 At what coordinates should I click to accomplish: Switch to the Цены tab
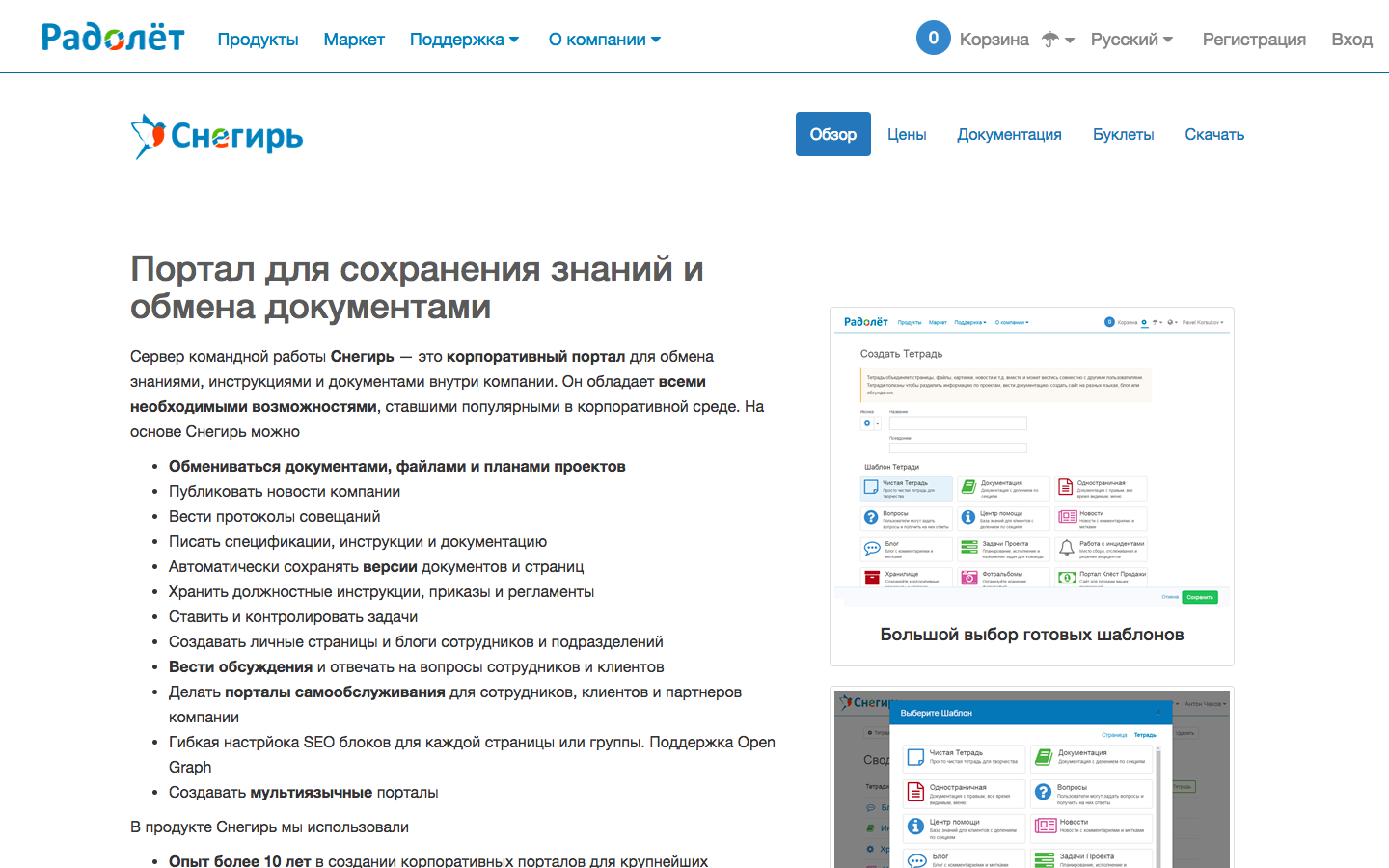[907, 134]
